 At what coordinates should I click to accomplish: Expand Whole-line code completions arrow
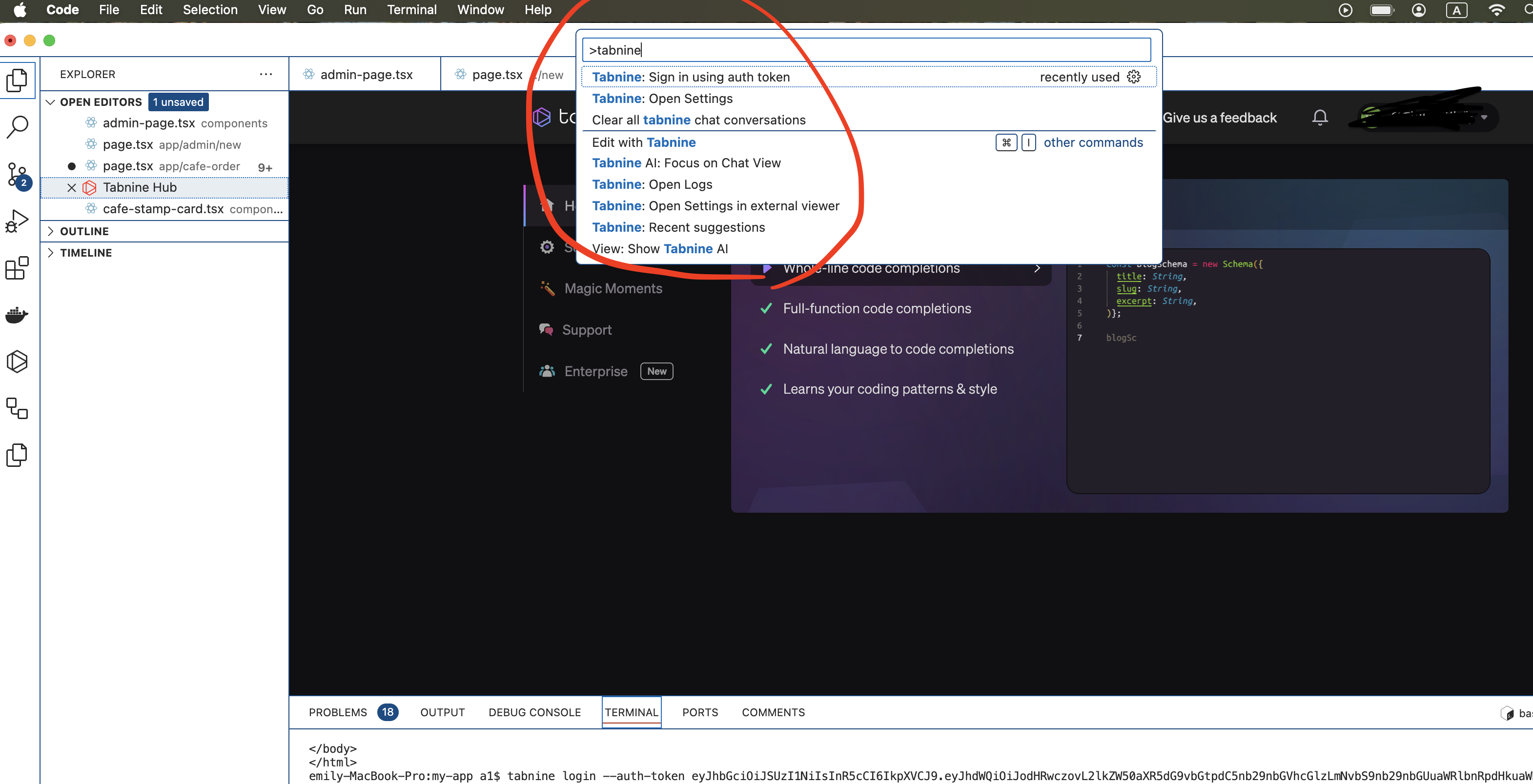point(1037,269)
